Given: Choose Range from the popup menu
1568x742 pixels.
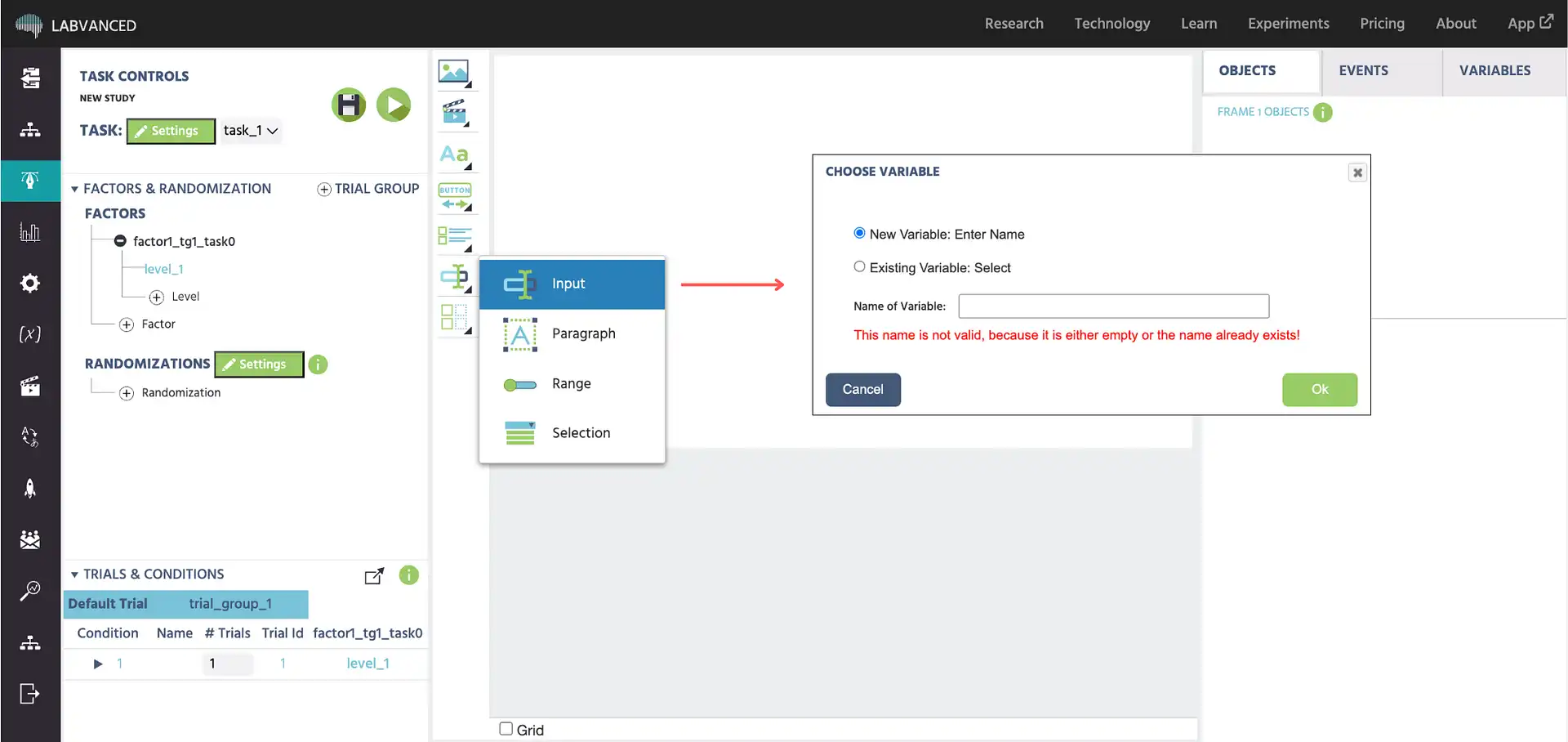Looking at the screenshot, I should [x=572, y=384].
